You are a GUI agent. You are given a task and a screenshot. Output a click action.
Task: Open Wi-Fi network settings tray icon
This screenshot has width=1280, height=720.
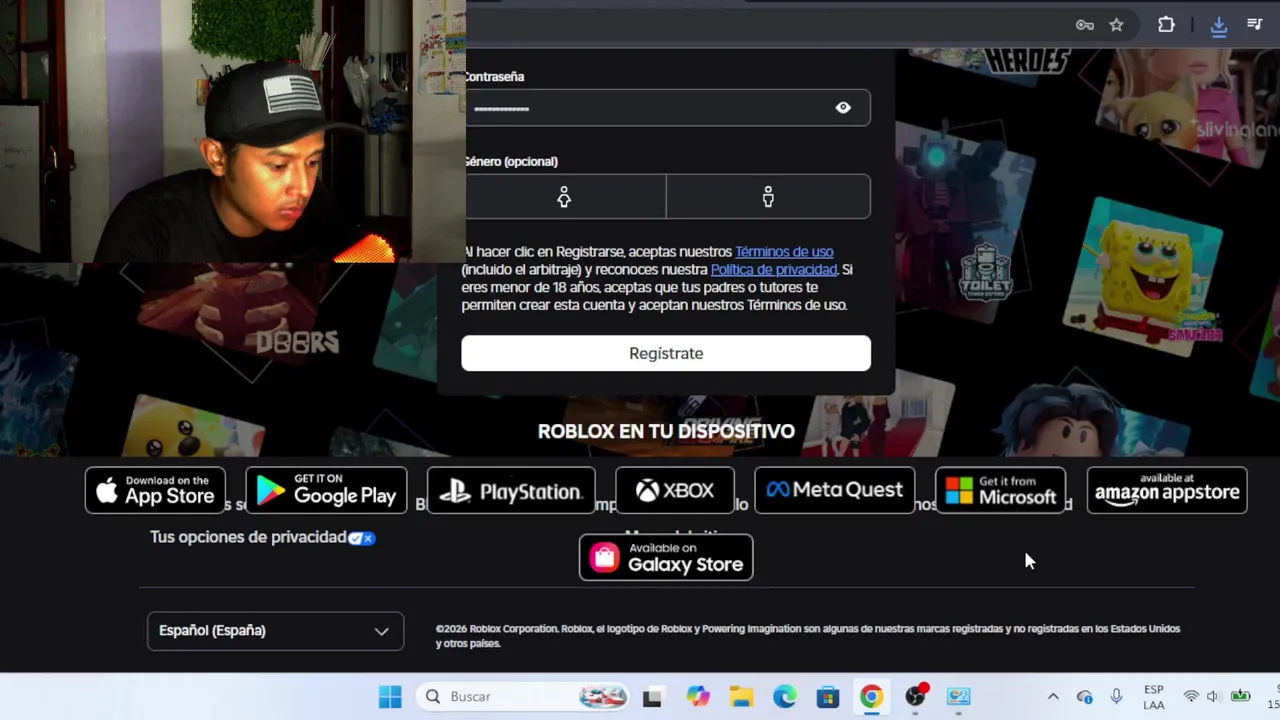point(1191,697)
